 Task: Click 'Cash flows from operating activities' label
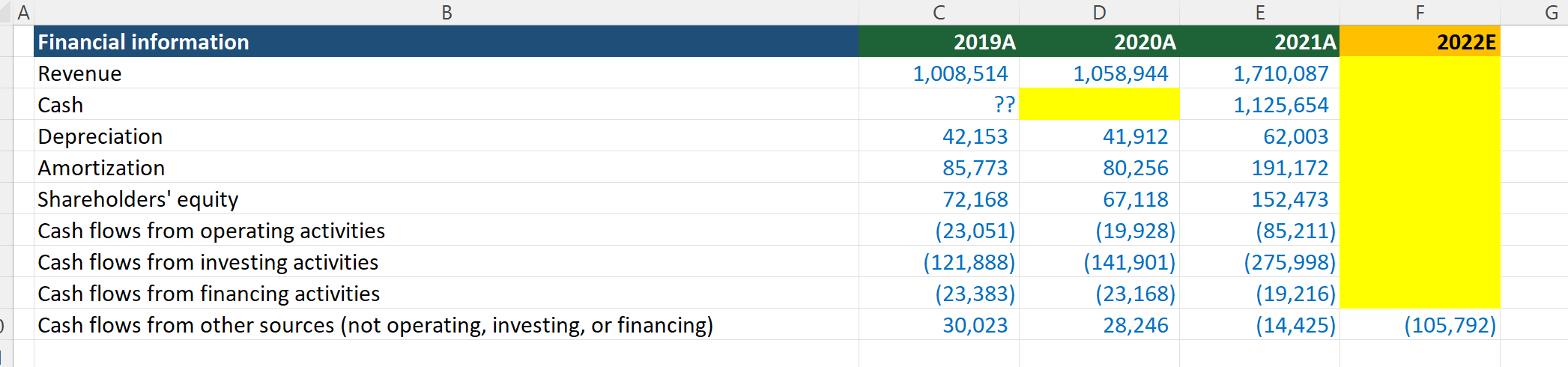click(x=211, y=231)
